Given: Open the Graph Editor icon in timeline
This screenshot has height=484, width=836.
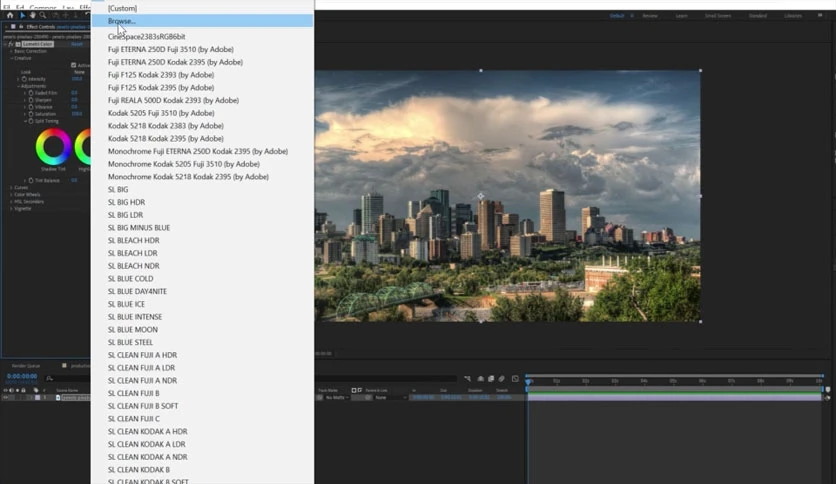Looking at the screenshot, I should pos(515,378).
